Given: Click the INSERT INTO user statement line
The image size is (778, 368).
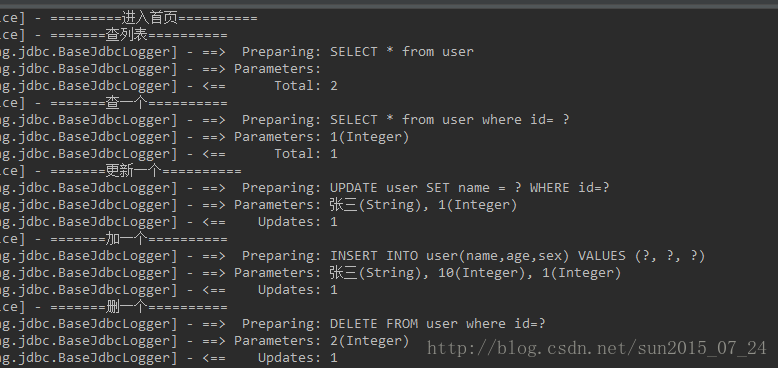Looking at the screenshot, I should [x=352, y=255].
